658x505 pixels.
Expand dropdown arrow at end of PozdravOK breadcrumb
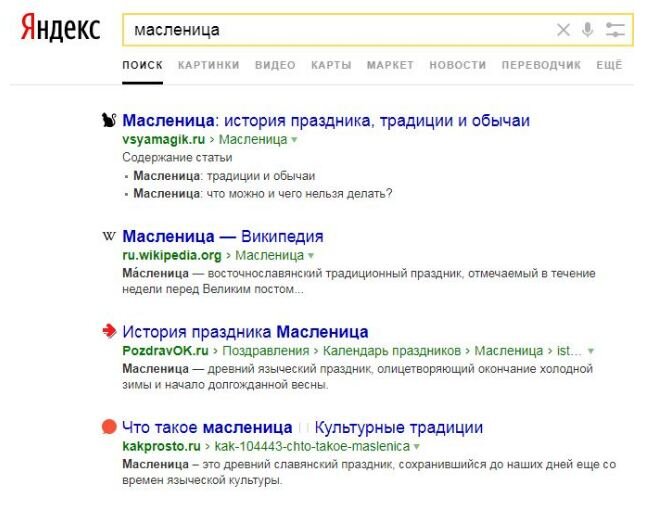[591, 351]
